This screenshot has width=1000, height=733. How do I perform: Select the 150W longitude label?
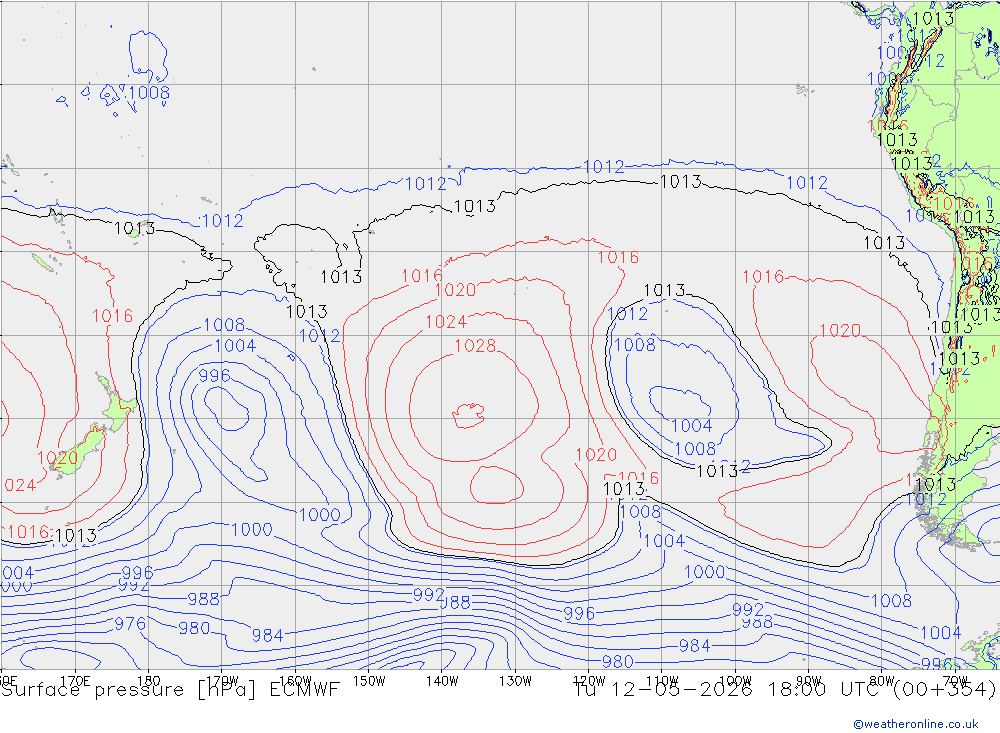pos(369,681)
